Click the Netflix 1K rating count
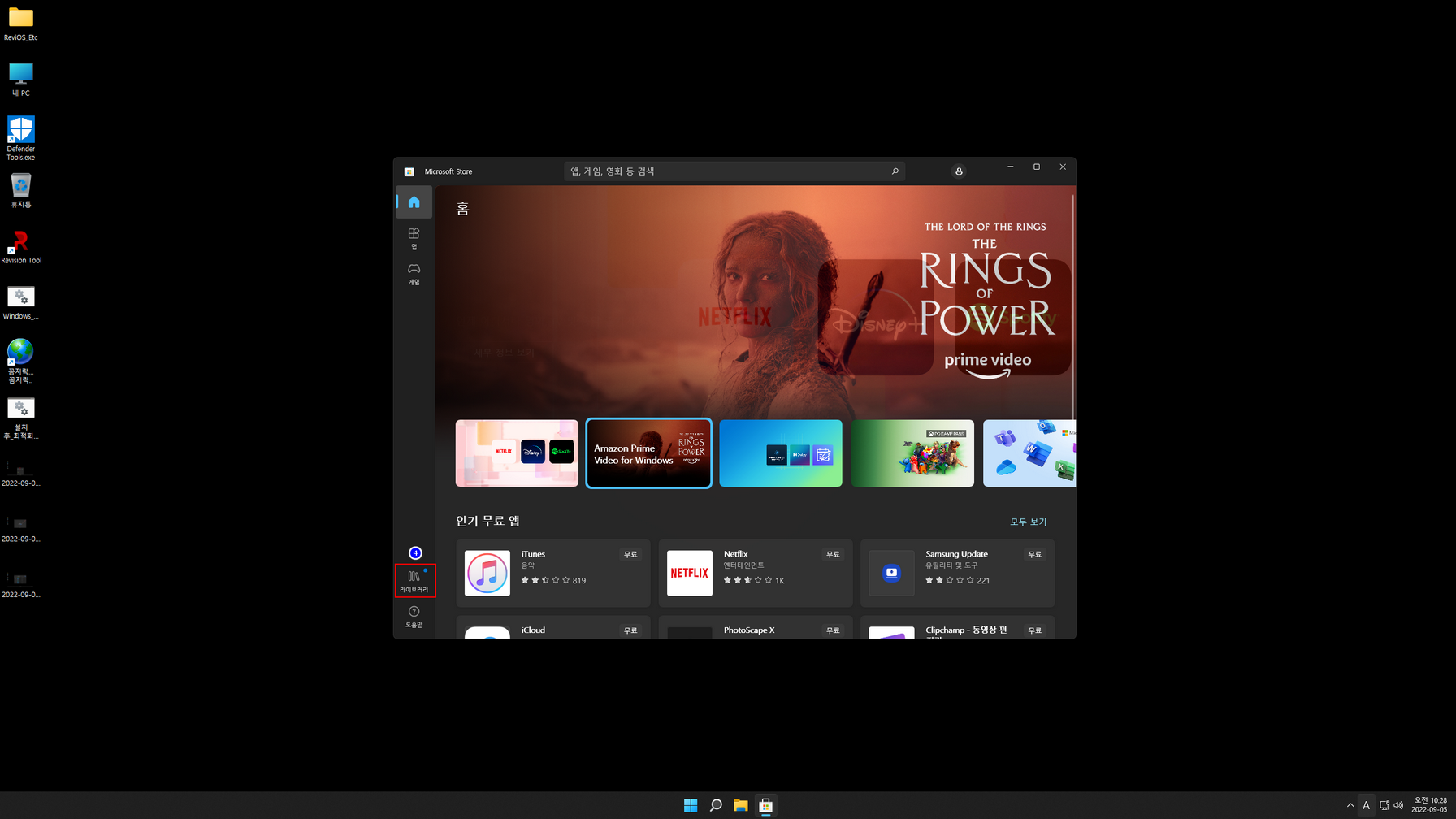 point(779,580)
